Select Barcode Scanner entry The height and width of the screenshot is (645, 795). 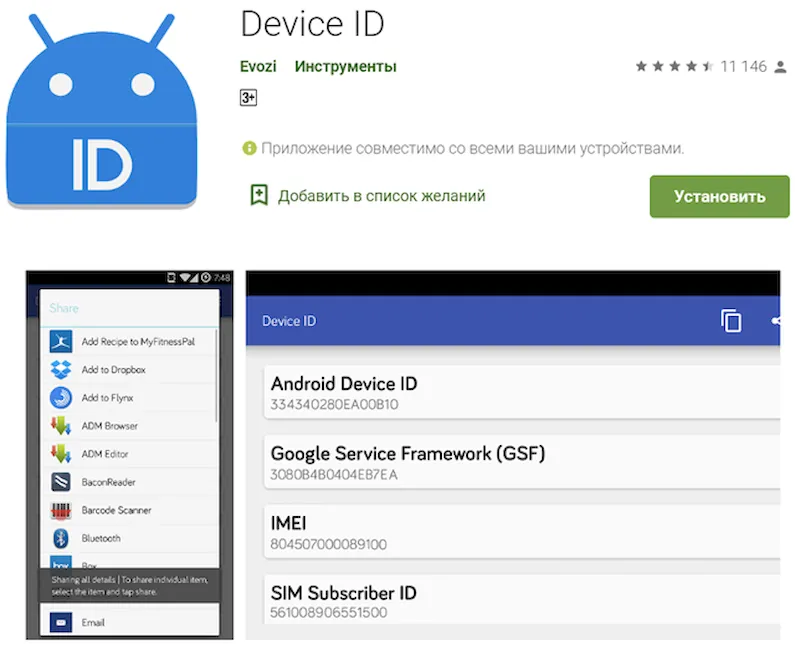129,510
